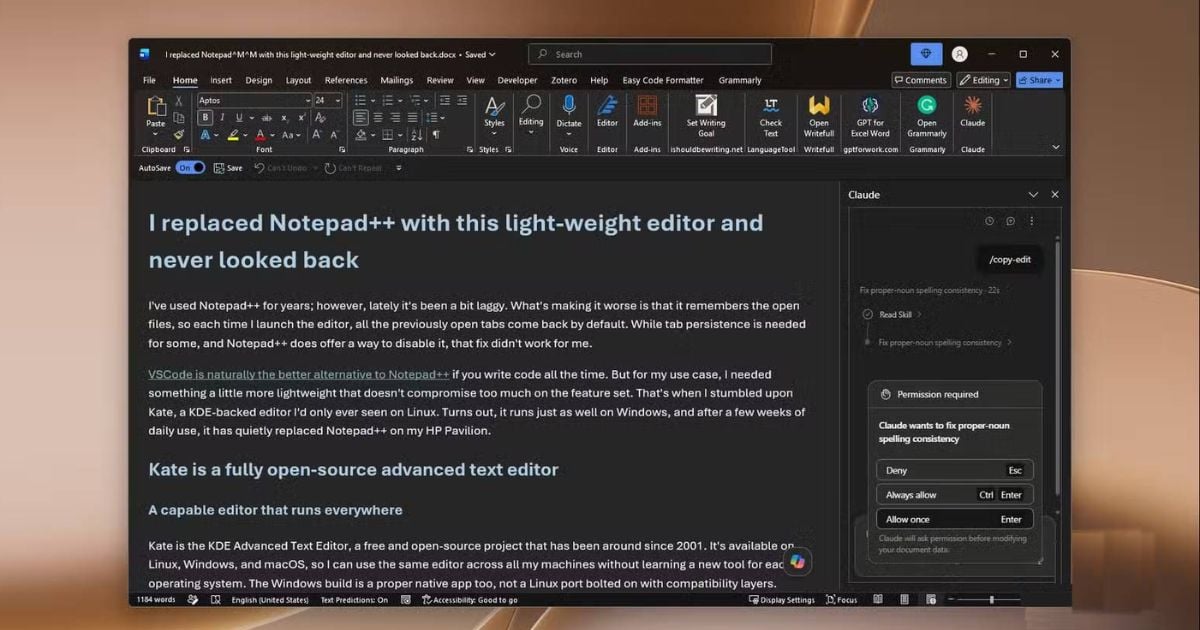Click the Numbering list icon
Screen dimensions: 1200x630
(x=388, y=100)
